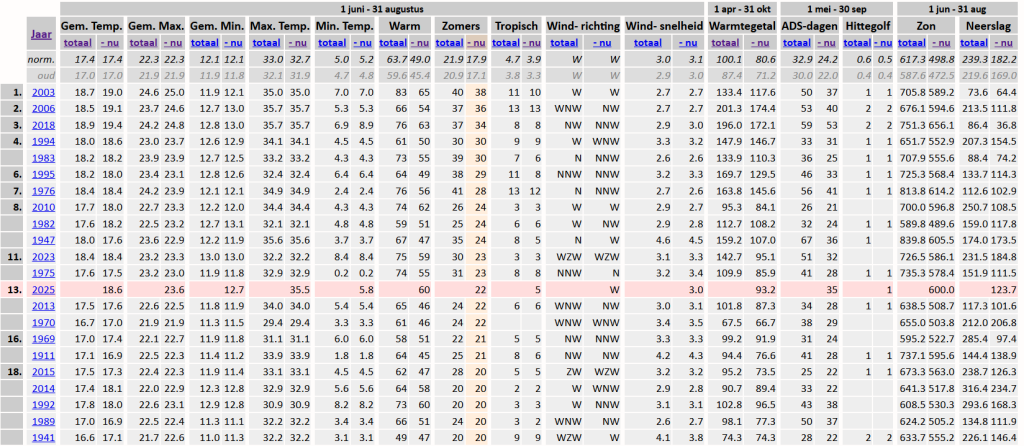This screenshot has width=1024, height=446.
Task: Sort by totaal under Hittegolf
Action: point(857,43)
